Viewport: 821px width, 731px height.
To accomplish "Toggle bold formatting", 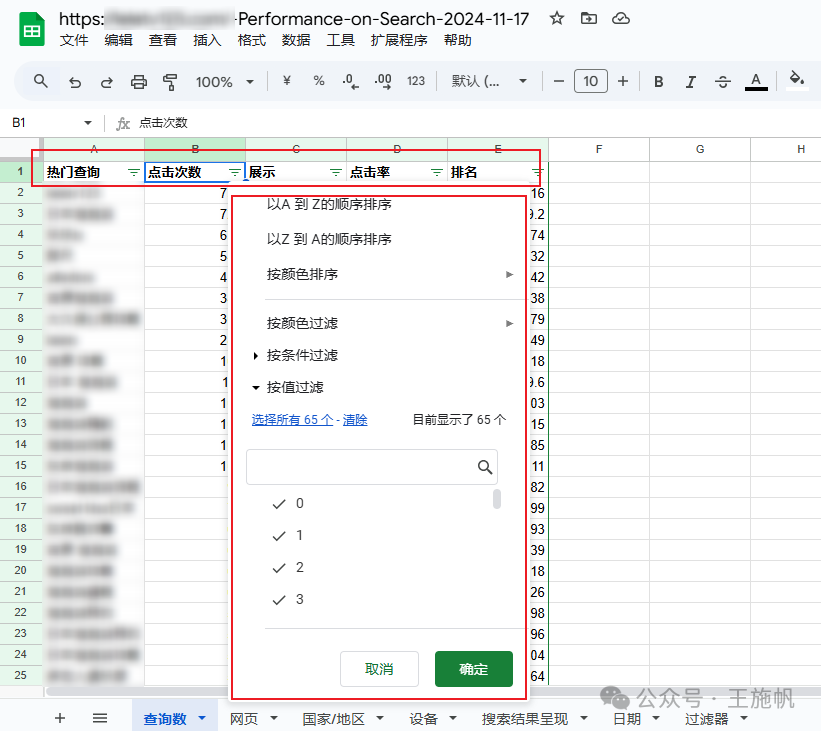I will coord(659,82).
